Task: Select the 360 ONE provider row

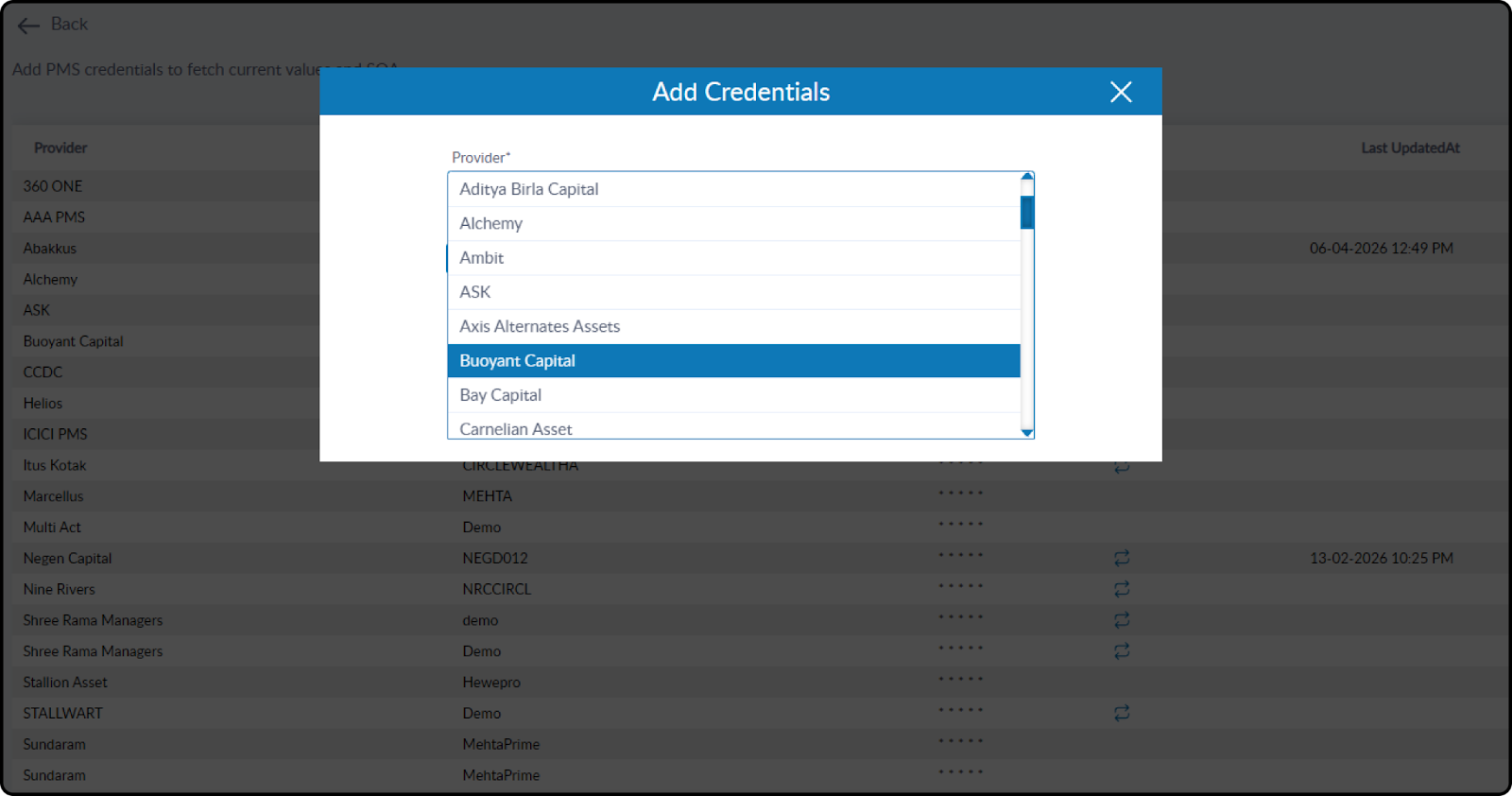Action: click(x=53, y=186)
